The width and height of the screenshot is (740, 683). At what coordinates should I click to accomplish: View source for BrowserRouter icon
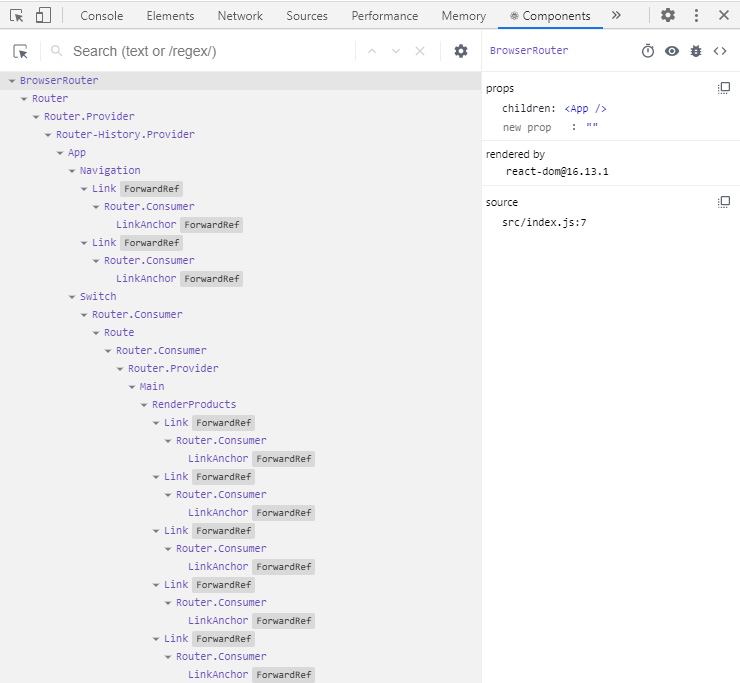(x=720, y=51)
